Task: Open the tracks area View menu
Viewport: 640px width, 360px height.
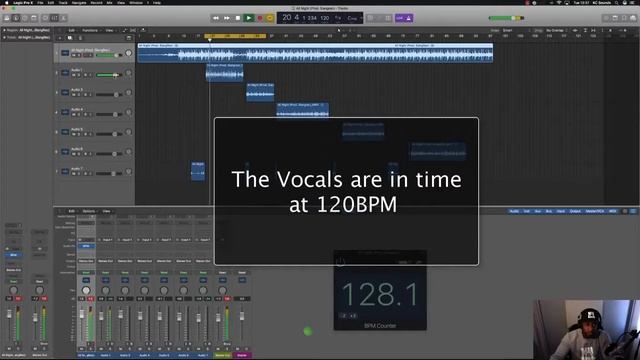Action: click(x=110, y=30)
